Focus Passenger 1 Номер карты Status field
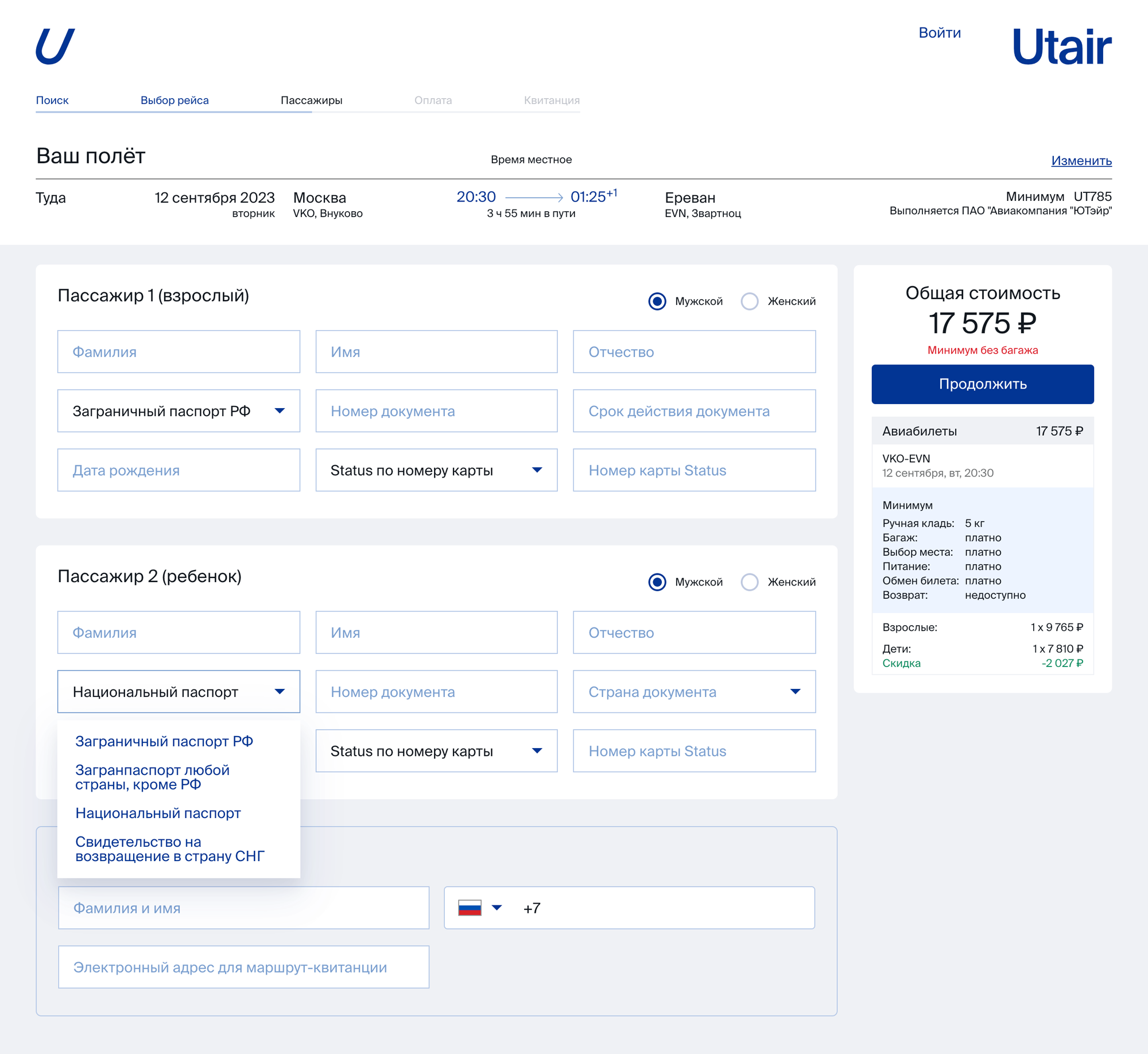This screenshot has width=1148, height=1054. pyautogui.click(x=695, y=470)
